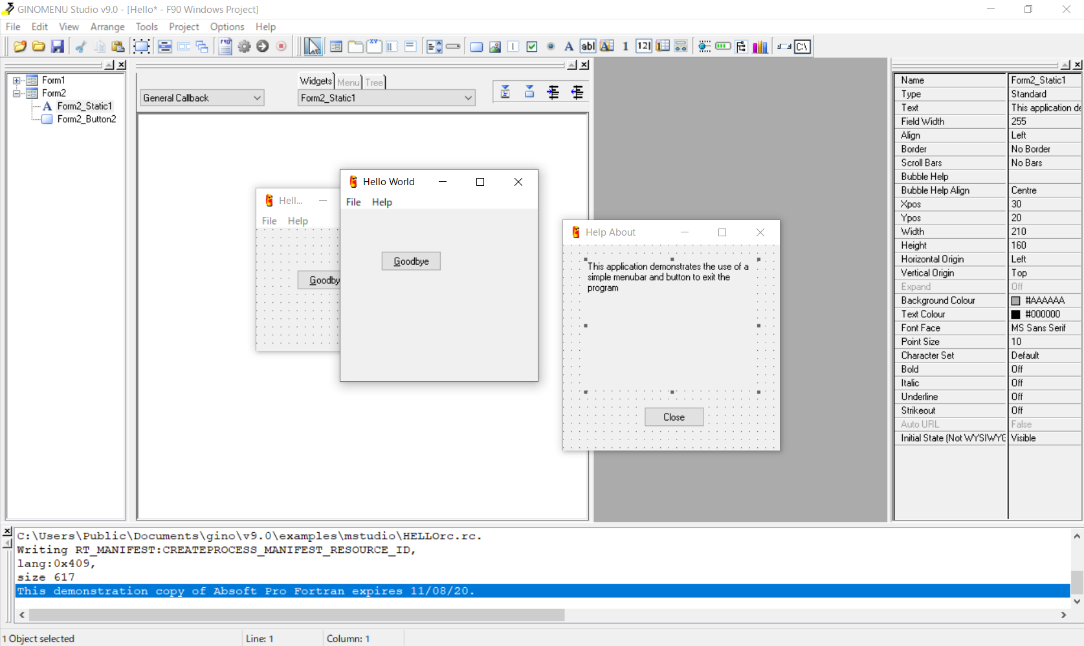Viewport: 1084px width, 646px height.
Task: Select Form2_Button2 in the tree
Action: (x=86, y=119)
